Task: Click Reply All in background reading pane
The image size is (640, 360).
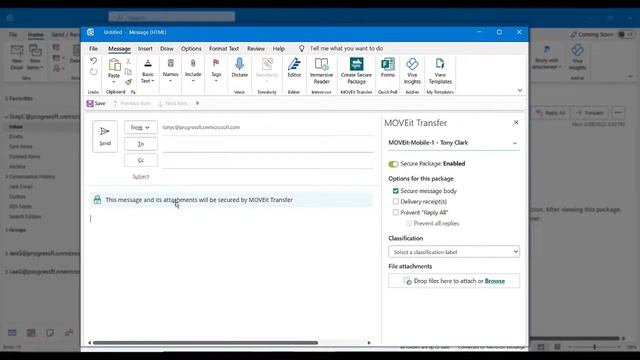Action: [550, 113]
